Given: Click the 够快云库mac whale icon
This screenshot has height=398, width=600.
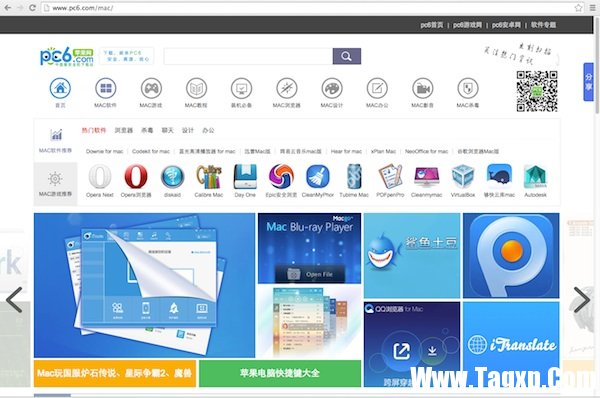Looking at the screenshot, I should pos(499,176).
